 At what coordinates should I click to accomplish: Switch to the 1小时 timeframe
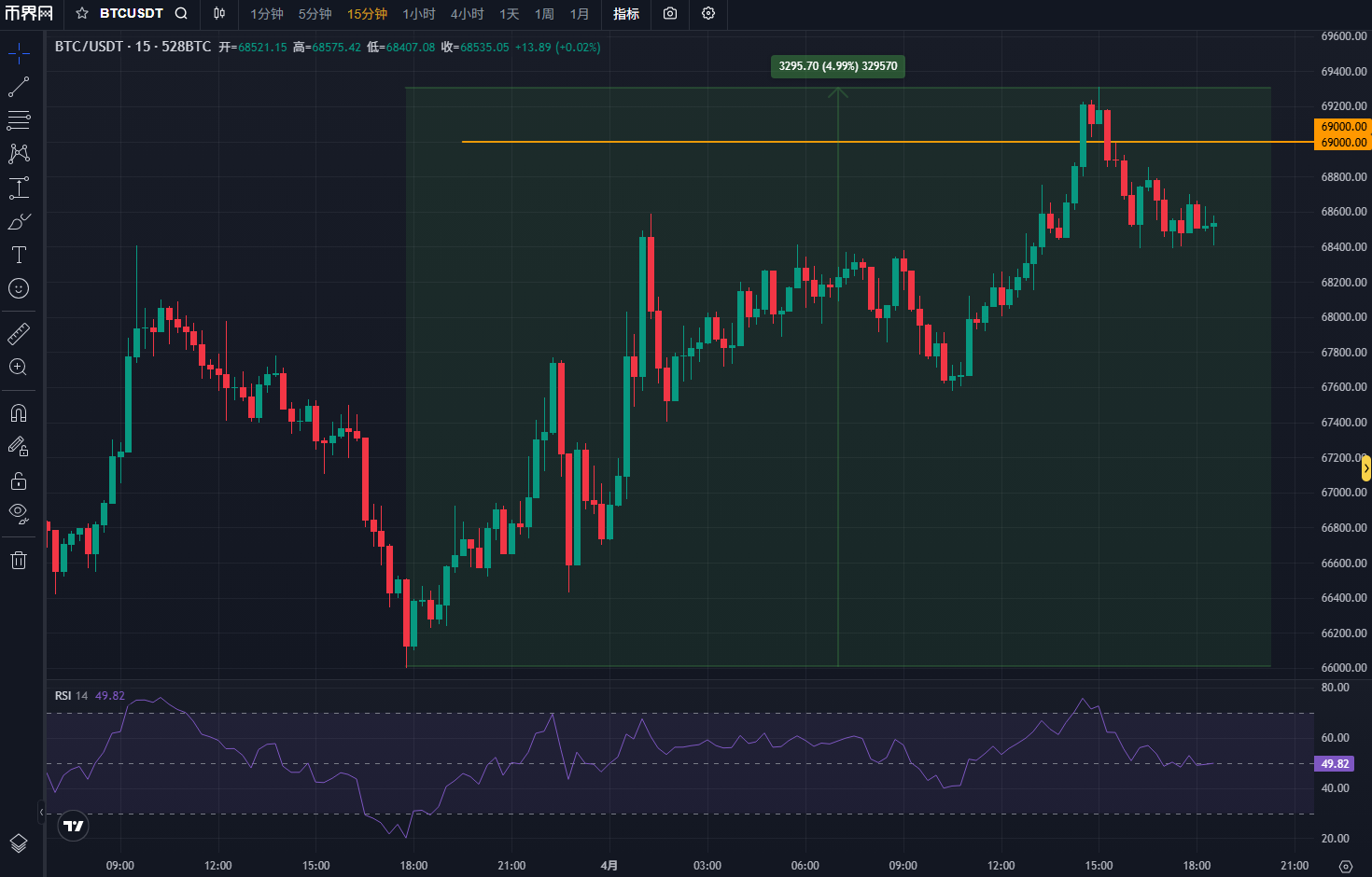[x=419, y=14]
